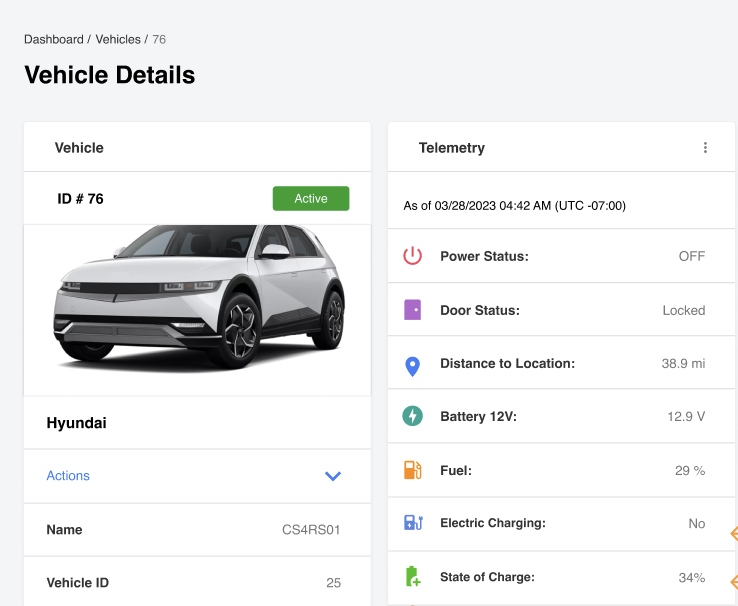
Task: Click the Vehicle Details page heading
Action: coord(110,75)
